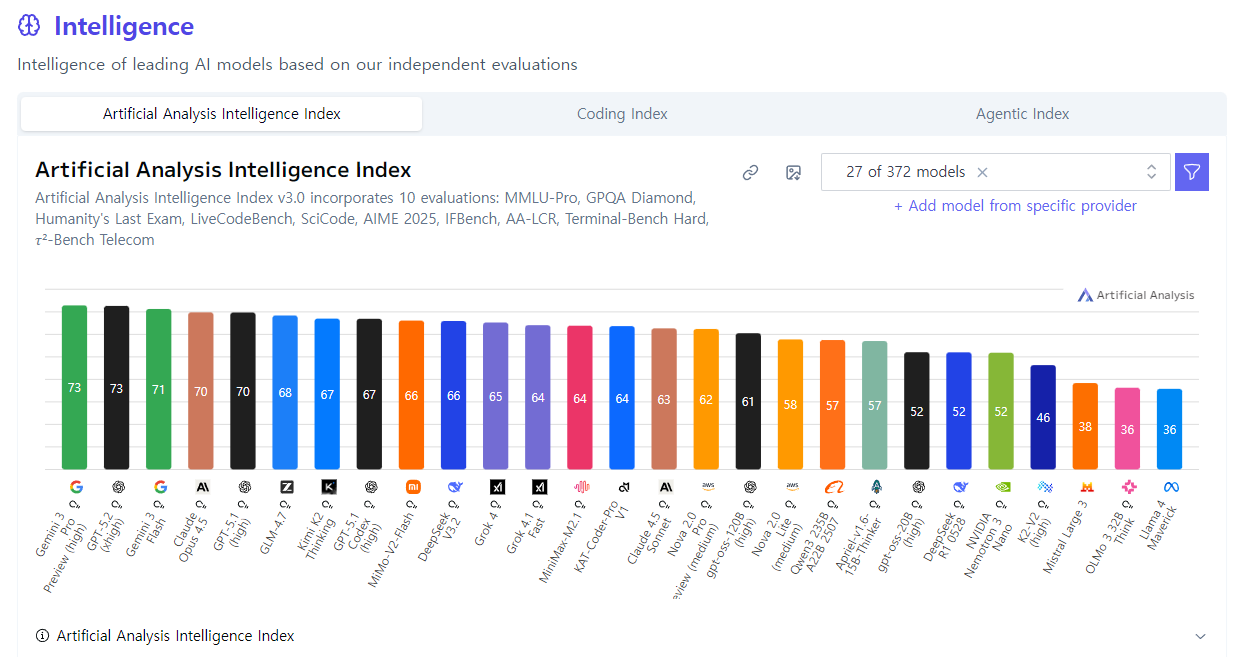
Task: Copy chart link with the chain icon
Action: coord(751,172)
